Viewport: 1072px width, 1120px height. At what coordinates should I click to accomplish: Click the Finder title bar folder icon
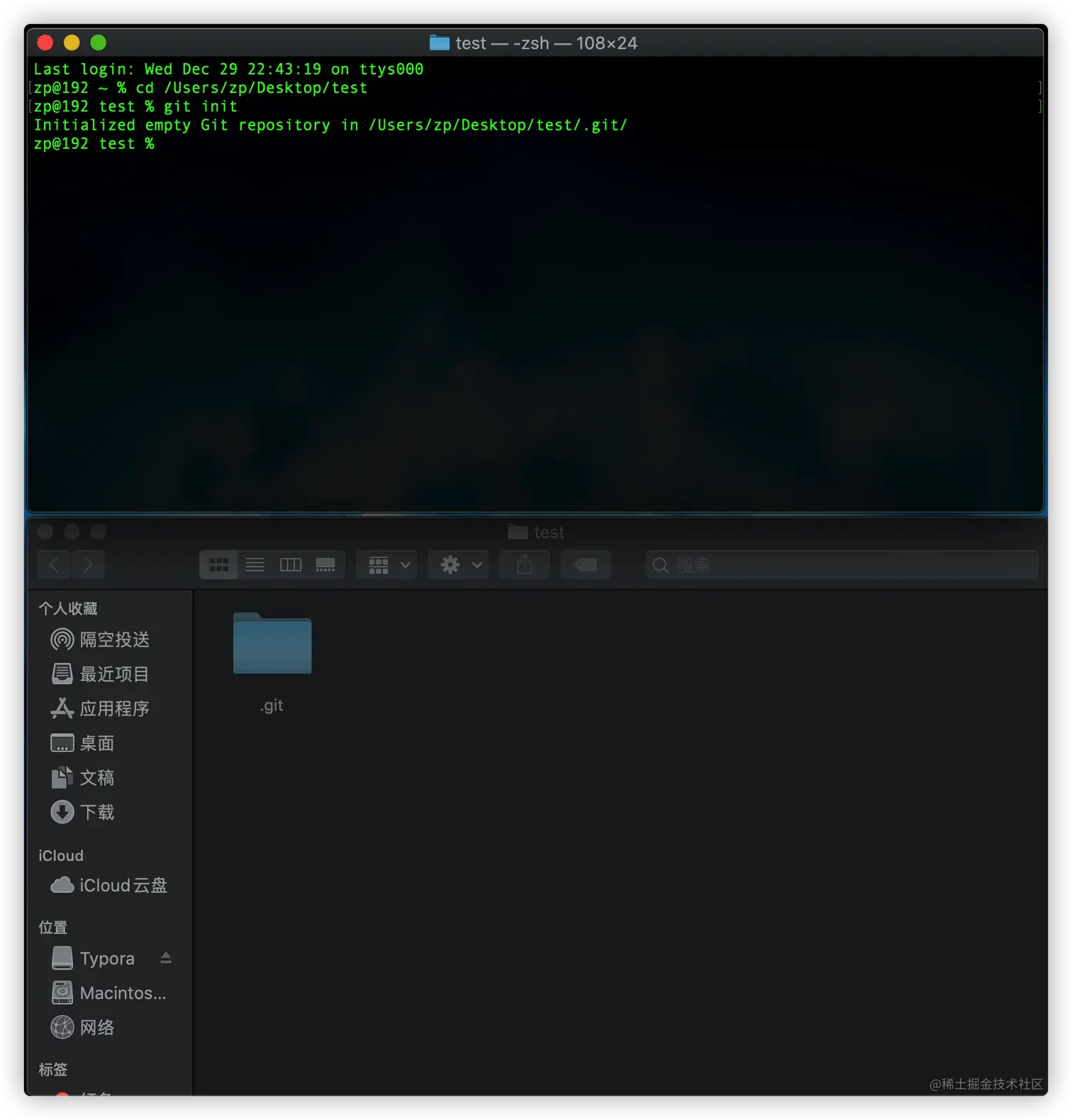[x=518, y=532]
